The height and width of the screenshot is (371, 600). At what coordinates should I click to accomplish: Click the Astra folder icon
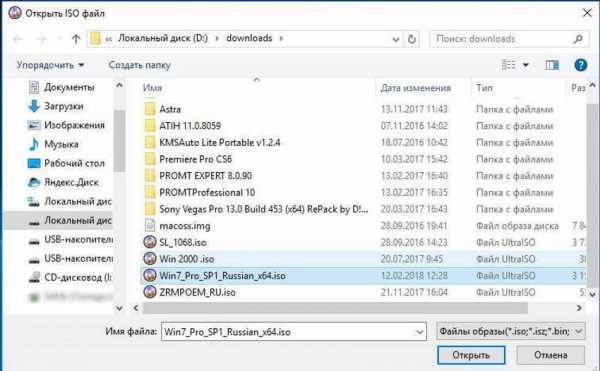click(x=150, y=109)
